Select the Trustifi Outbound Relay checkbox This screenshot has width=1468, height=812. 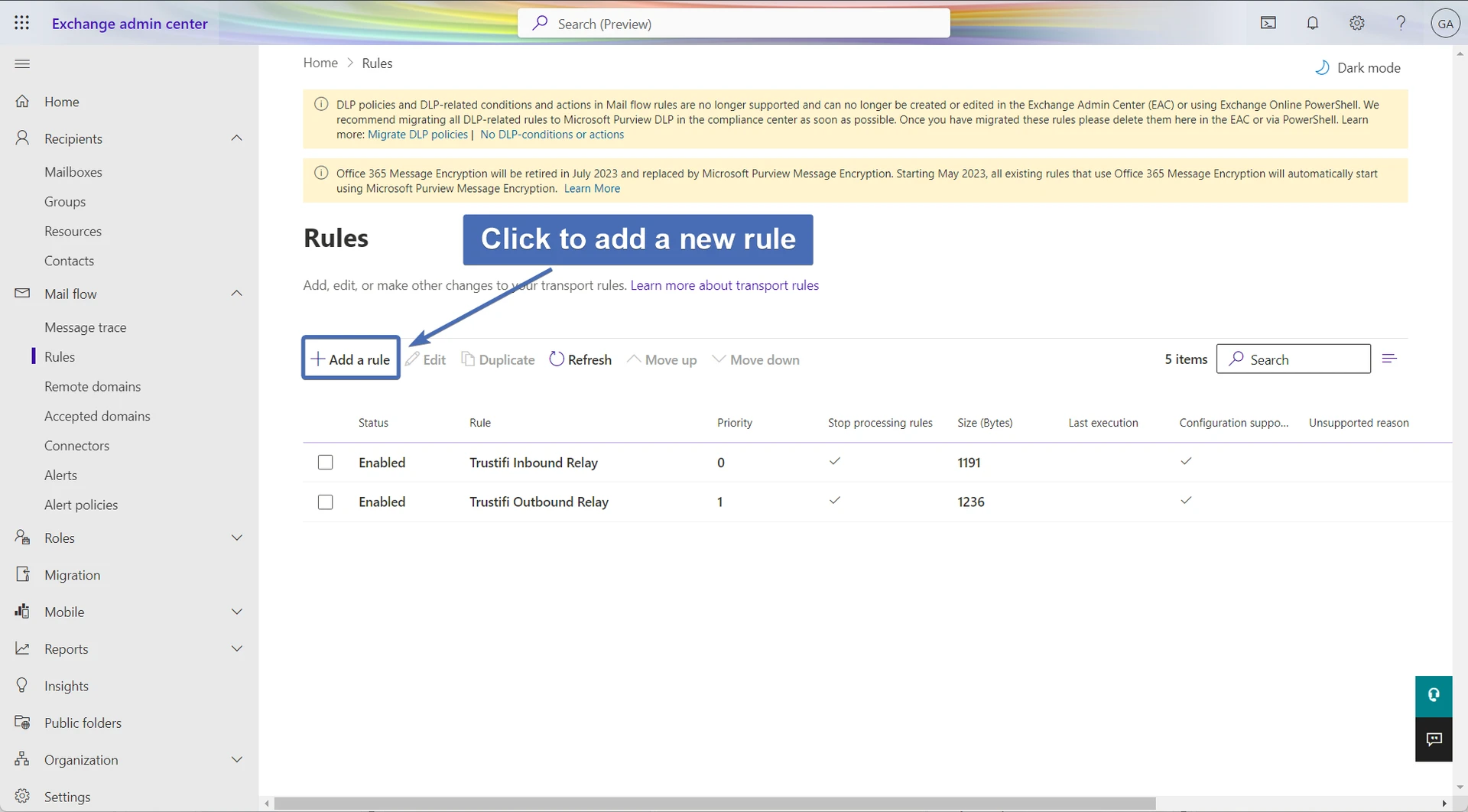(326, 502)
